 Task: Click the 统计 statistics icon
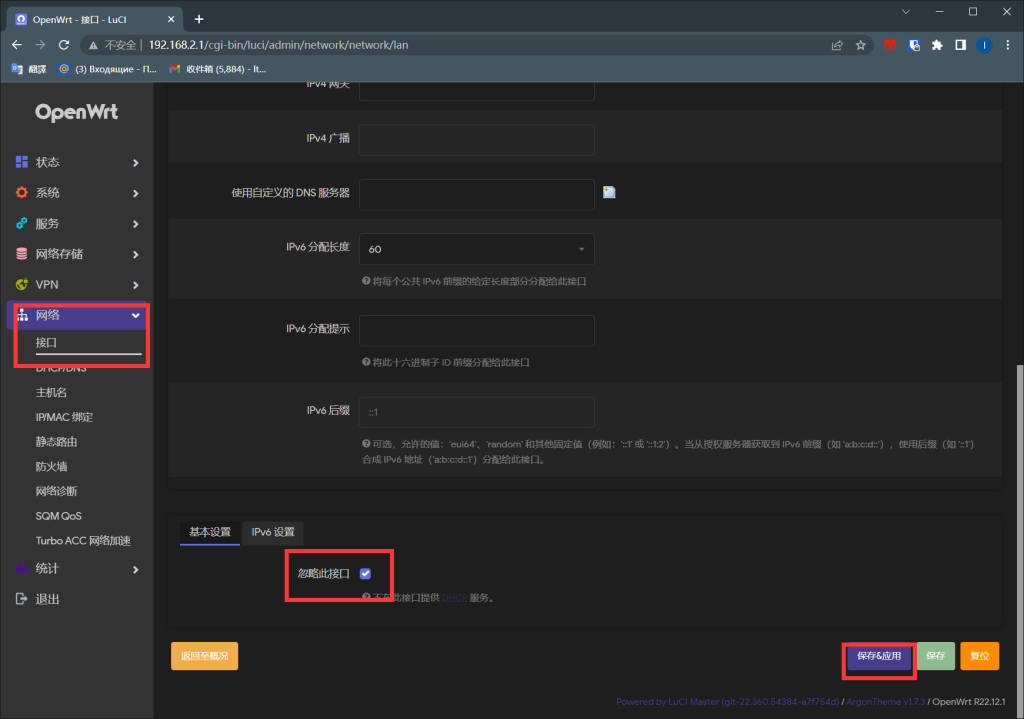tap(22, 569)
